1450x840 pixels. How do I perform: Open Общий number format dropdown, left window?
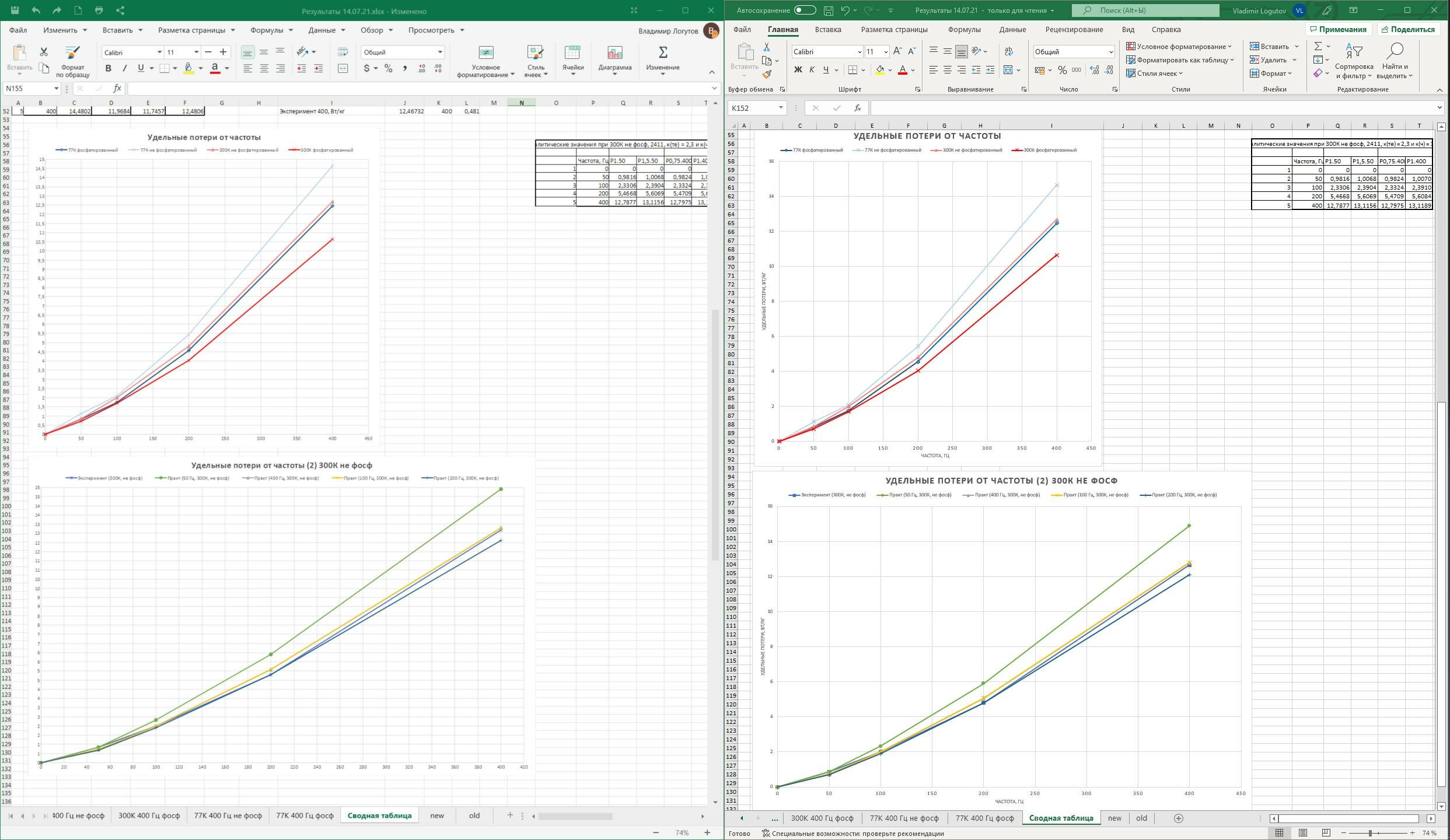point(440,52)
